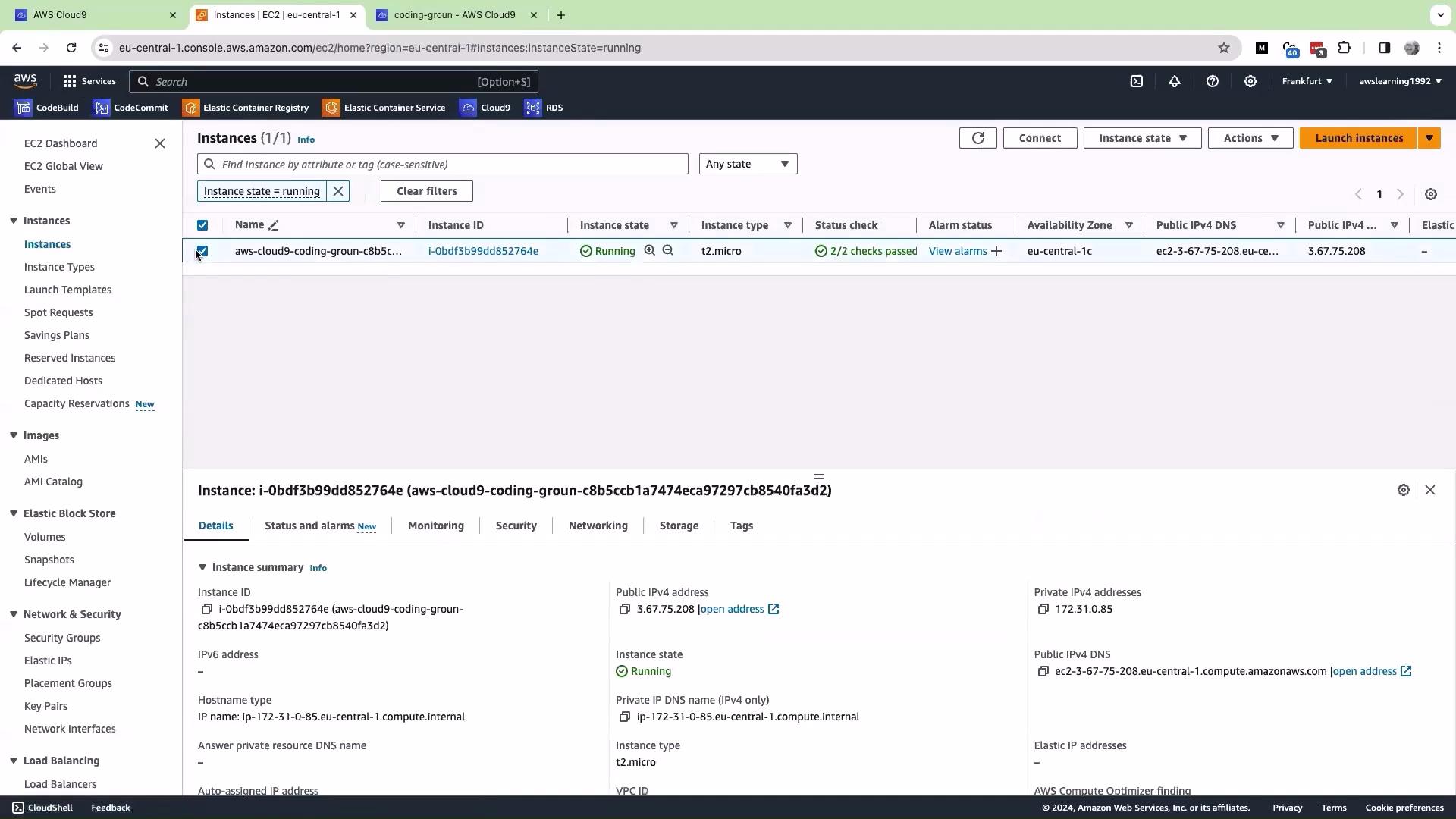Switch to the Networking tab
Viewport: 1456px width, 819px height.
click(x=598, y=526)
